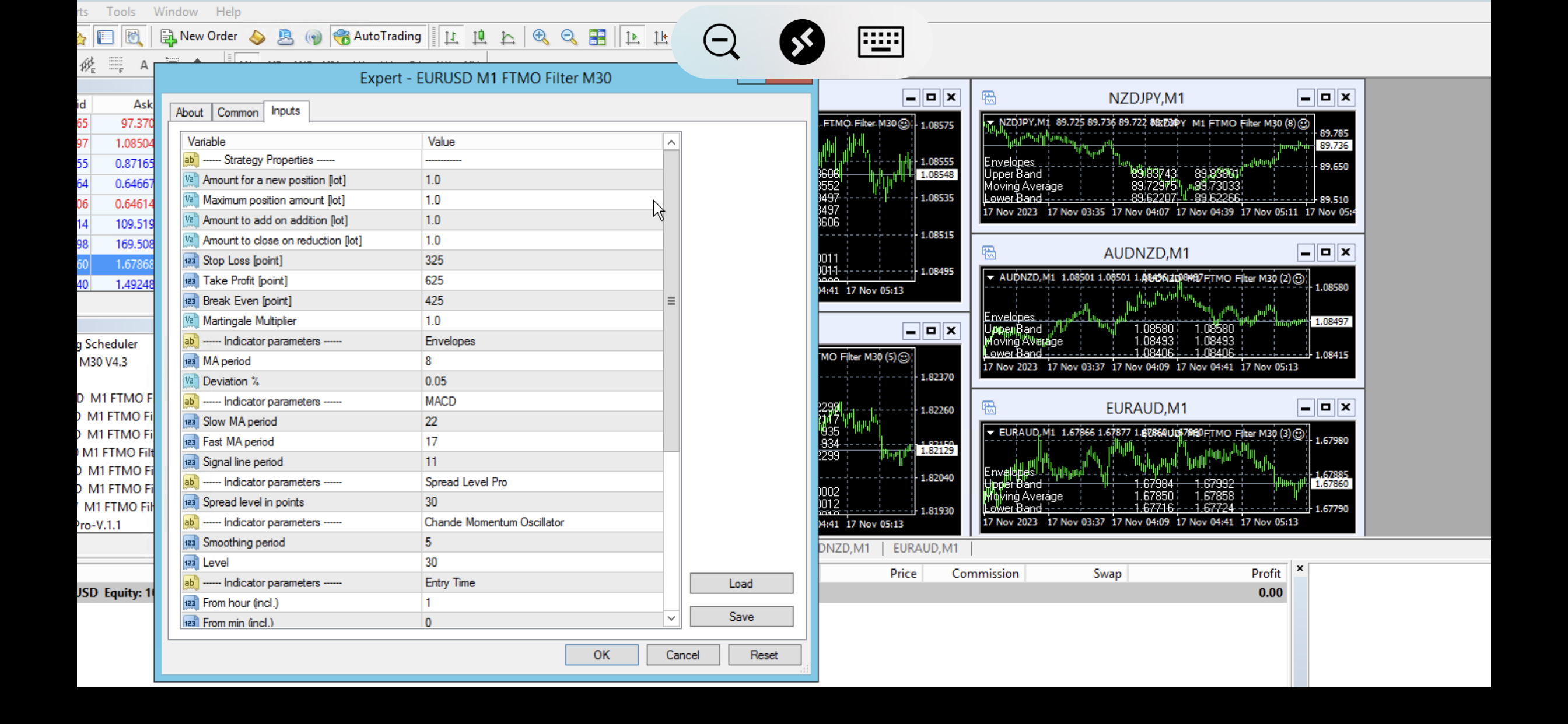The image size is (1568, 724).
Task: Select the text label A tool
Action: 143,65
